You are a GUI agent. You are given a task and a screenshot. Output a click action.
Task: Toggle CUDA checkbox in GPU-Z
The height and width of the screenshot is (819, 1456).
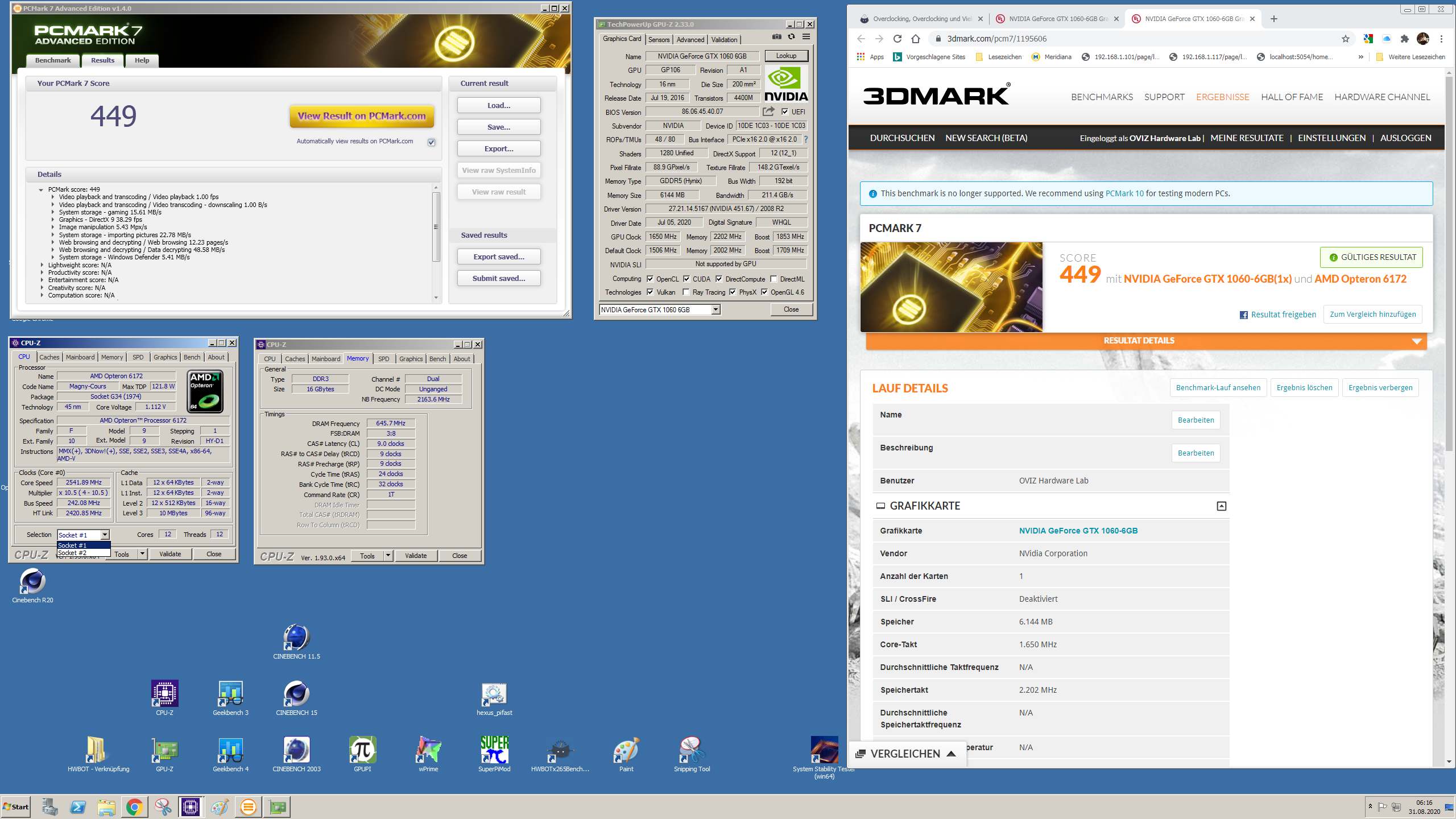[686, 279]
